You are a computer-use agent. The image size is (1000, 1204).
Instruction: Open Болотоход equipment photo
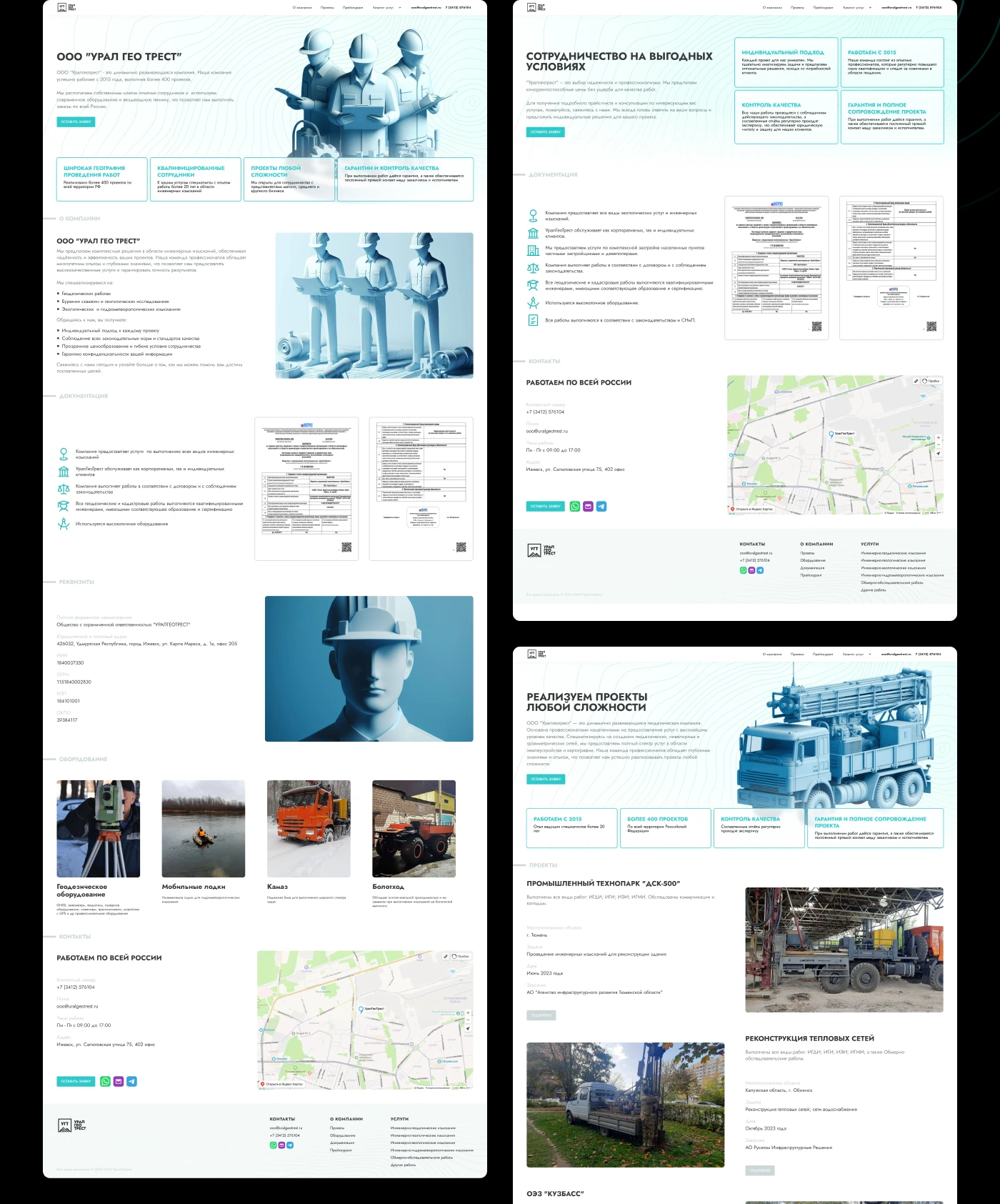414,829
